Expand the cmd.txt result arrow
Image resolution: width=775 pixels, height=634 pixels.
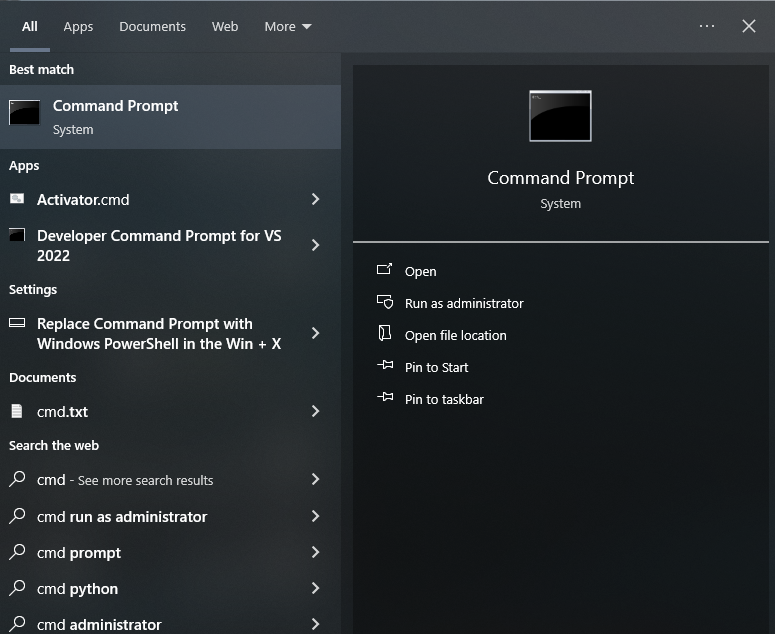(315, 411)
